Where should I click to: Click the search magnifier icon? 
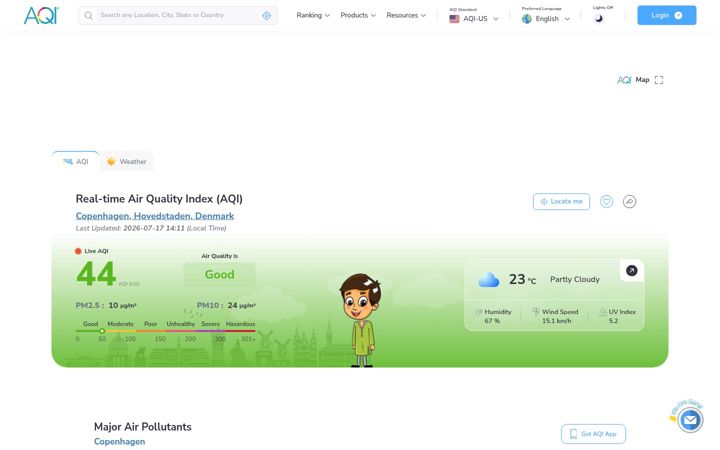pyautogui.click(x=88, y=16)
